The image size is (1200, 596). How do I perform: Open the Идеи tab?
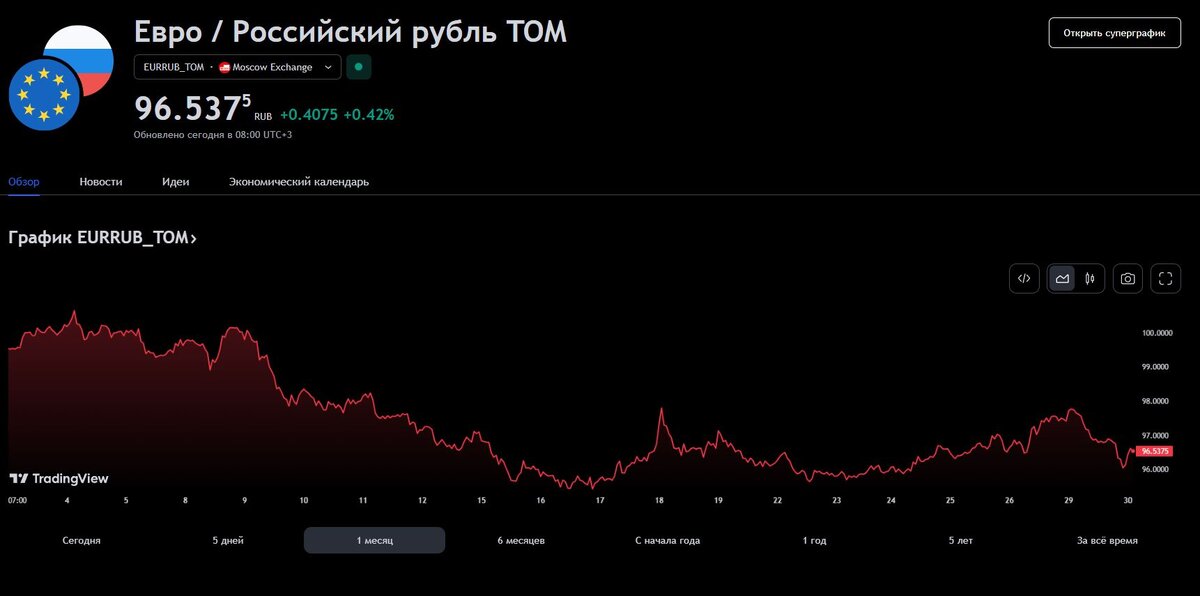[x=176, y=182]
